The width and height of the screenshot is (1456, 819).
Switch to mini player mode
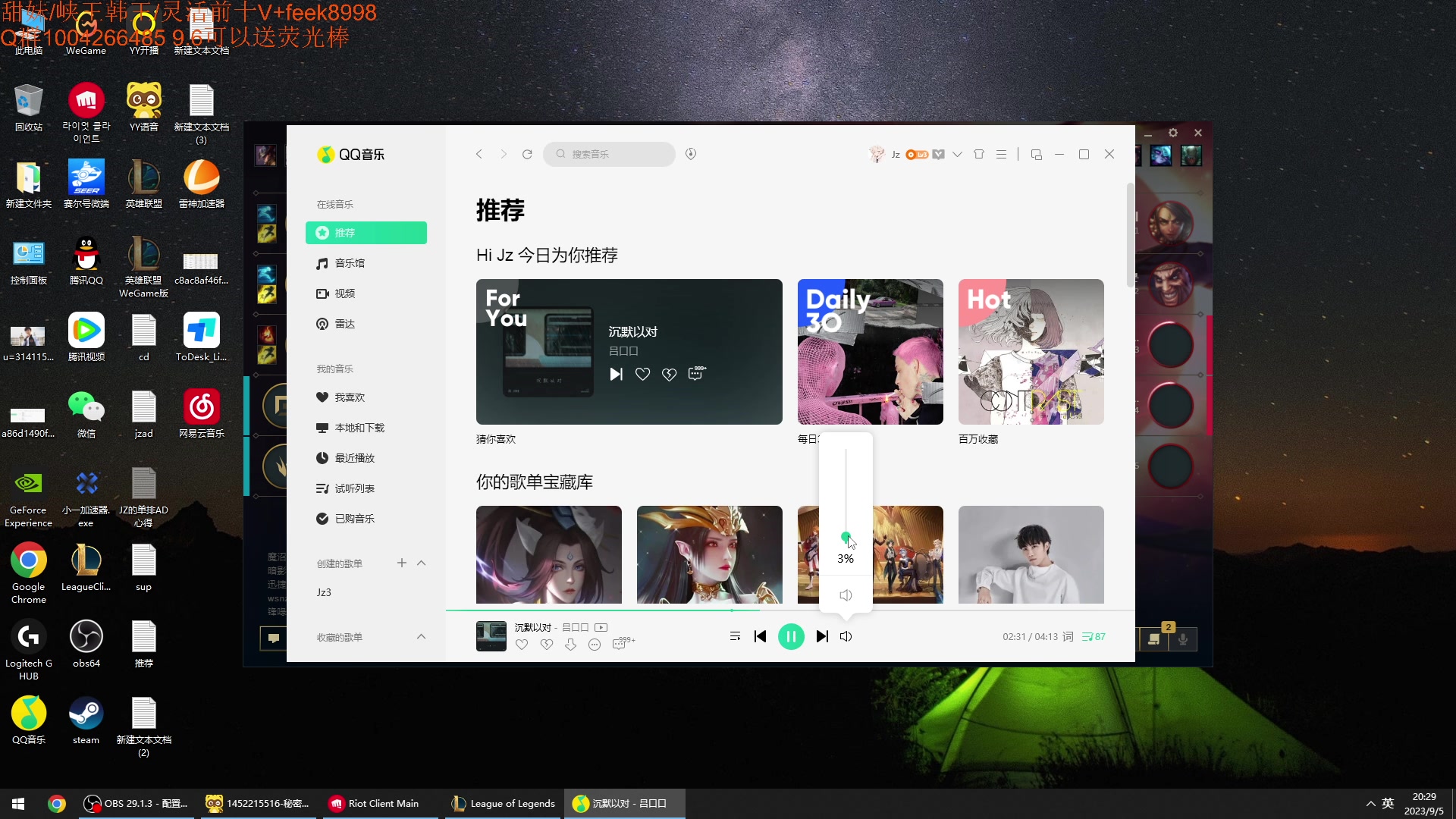click(1037, 154)
